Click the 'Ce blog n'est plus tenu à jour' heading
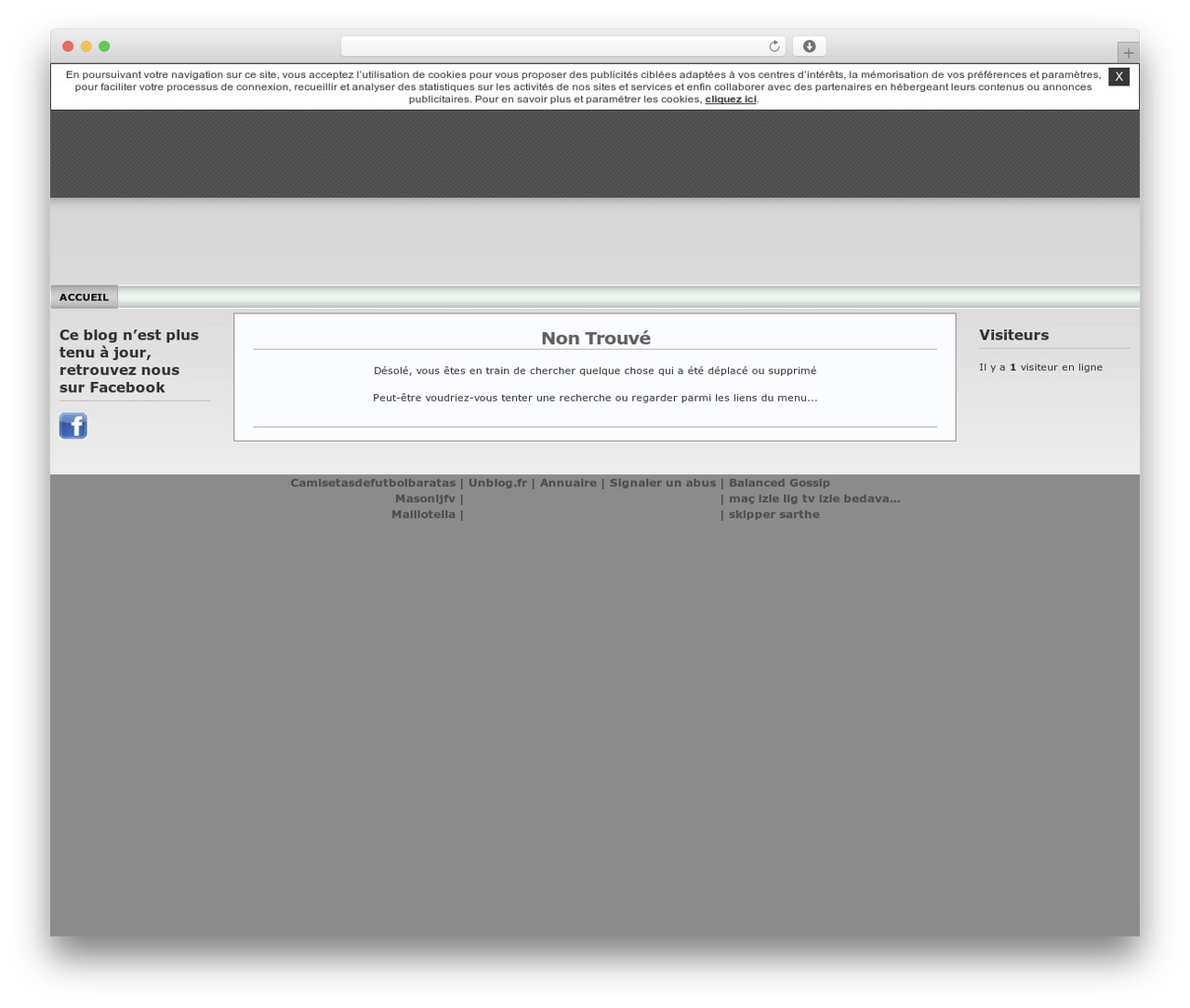Screen dimensions: 1190x1008 point(129,362)
